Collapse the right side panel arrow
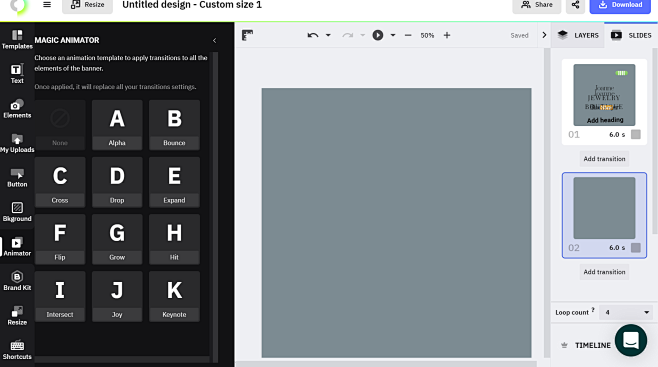Image resolution: width=658 pixels, height=367 pixels. coord(544,35)
